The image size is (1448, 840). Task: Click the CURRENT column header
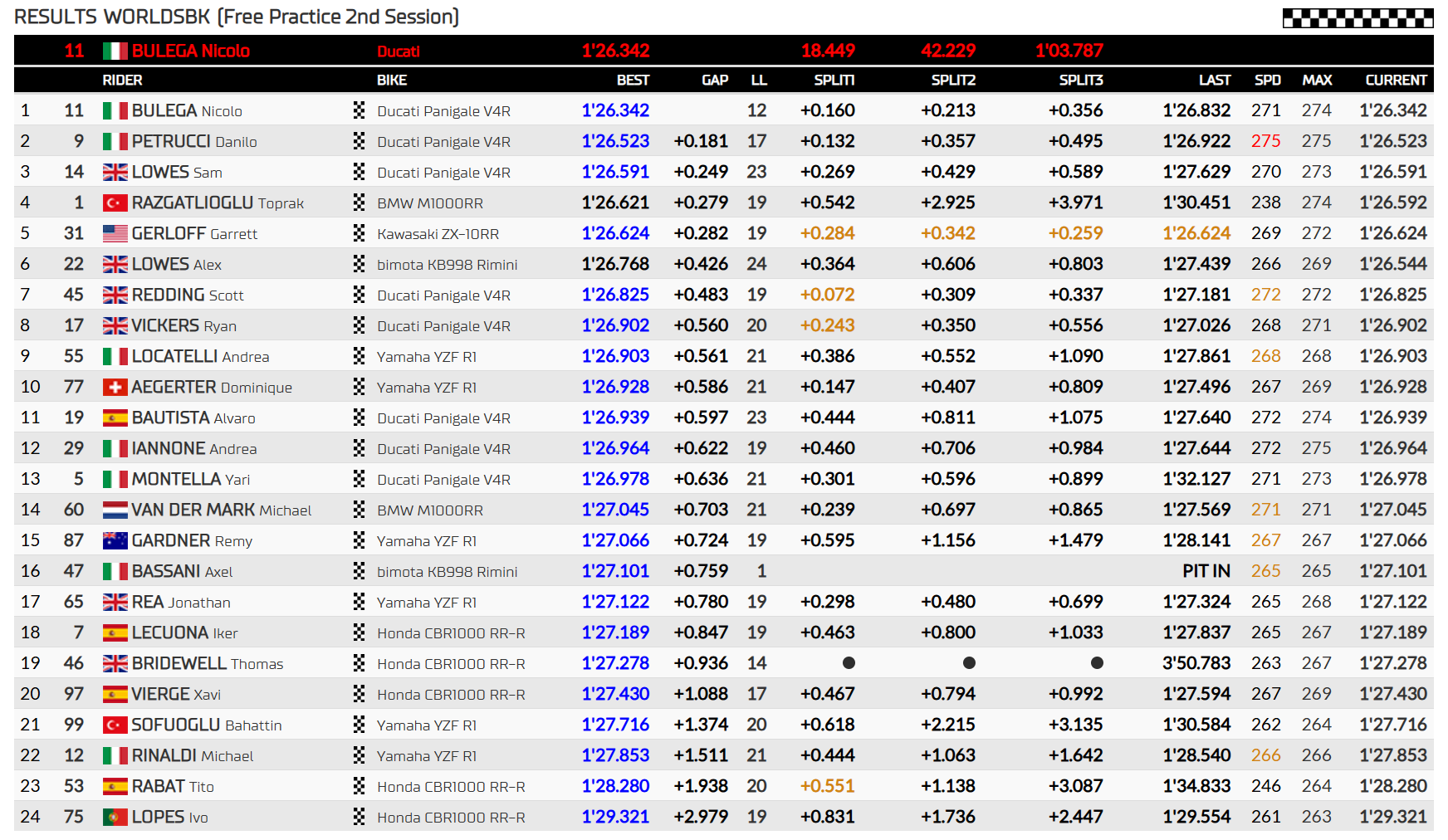tap(1397, 81)
